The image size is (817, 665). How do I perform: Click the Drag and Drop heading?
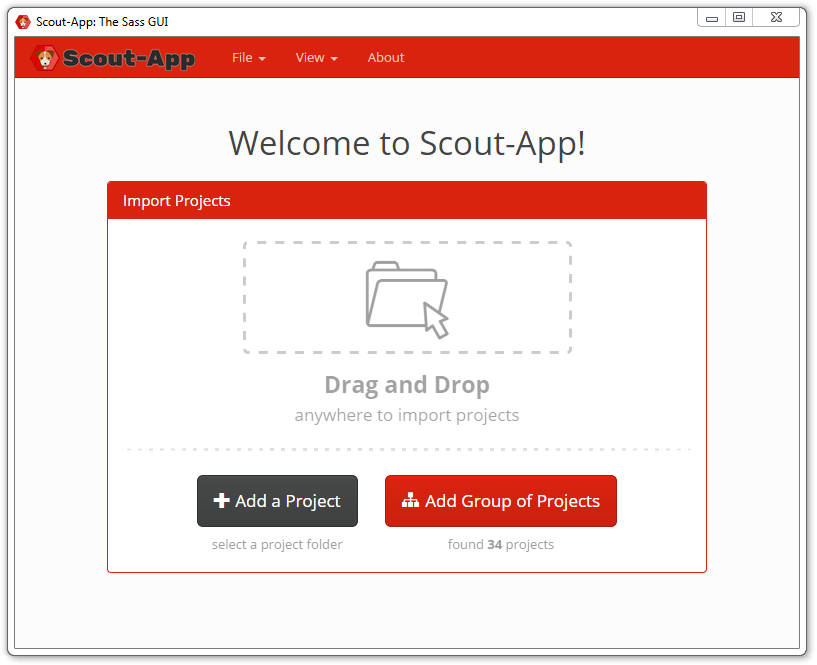[407, 385]
